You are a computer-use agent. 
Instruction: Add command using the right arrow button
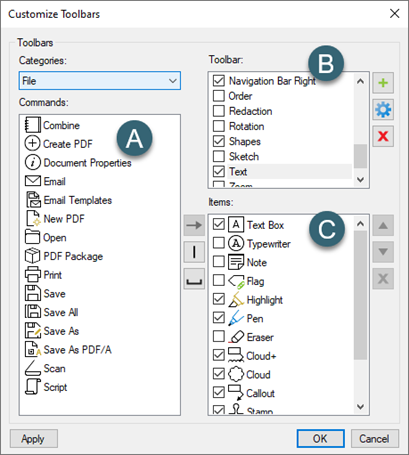click(194, 225)
